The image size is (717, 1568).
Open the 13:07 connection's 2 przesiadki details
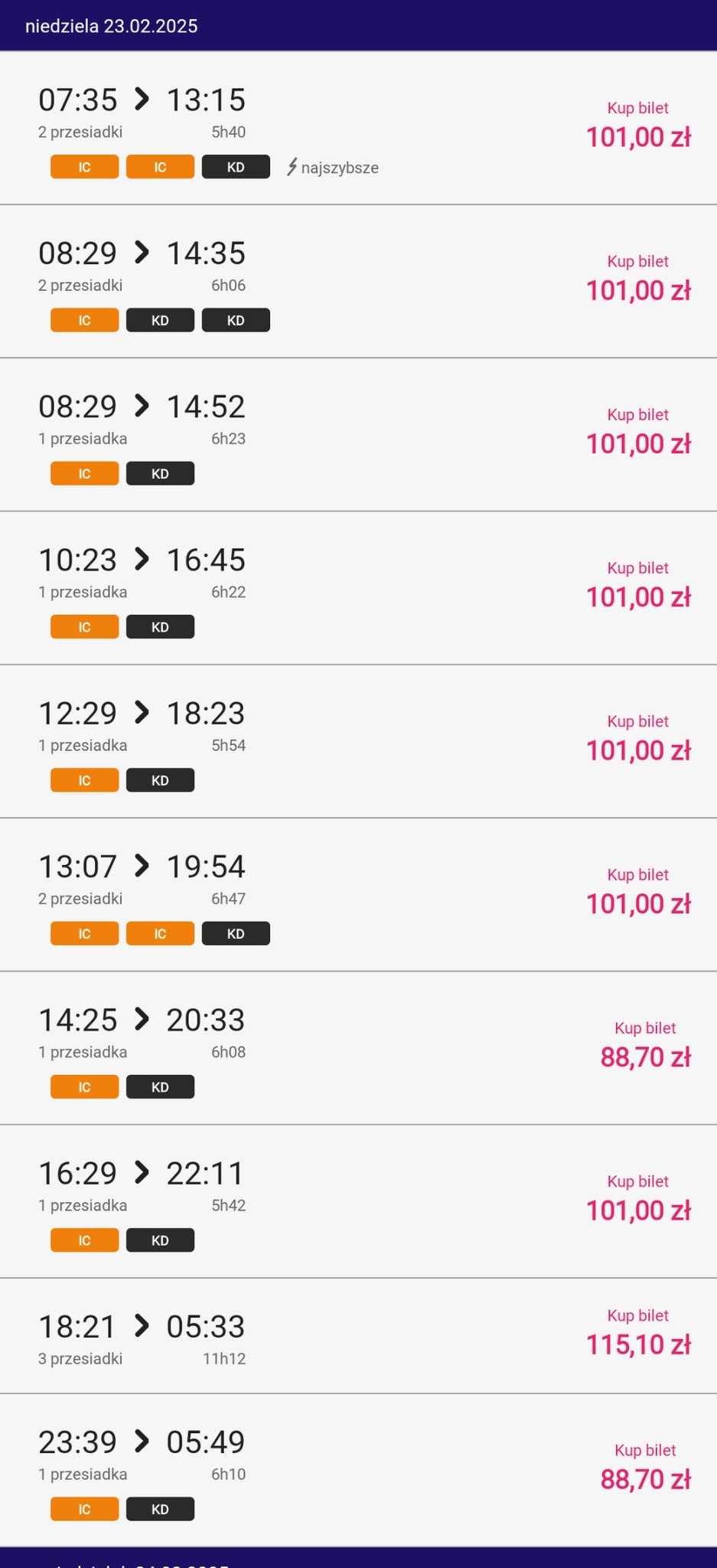click(80, 899)
